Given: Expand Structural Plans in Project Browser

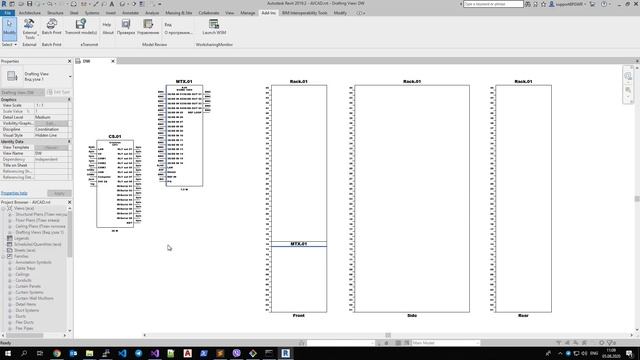Looking at the screenshot, I should pos(10,214).
